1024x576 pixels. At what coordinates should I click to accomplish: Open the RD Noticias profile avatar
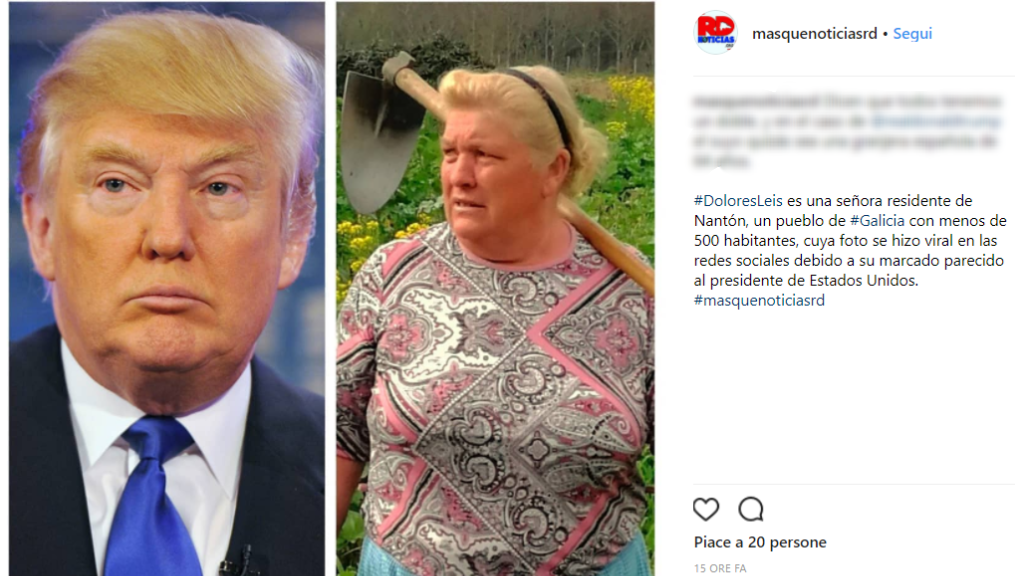[x=716, y=33]
